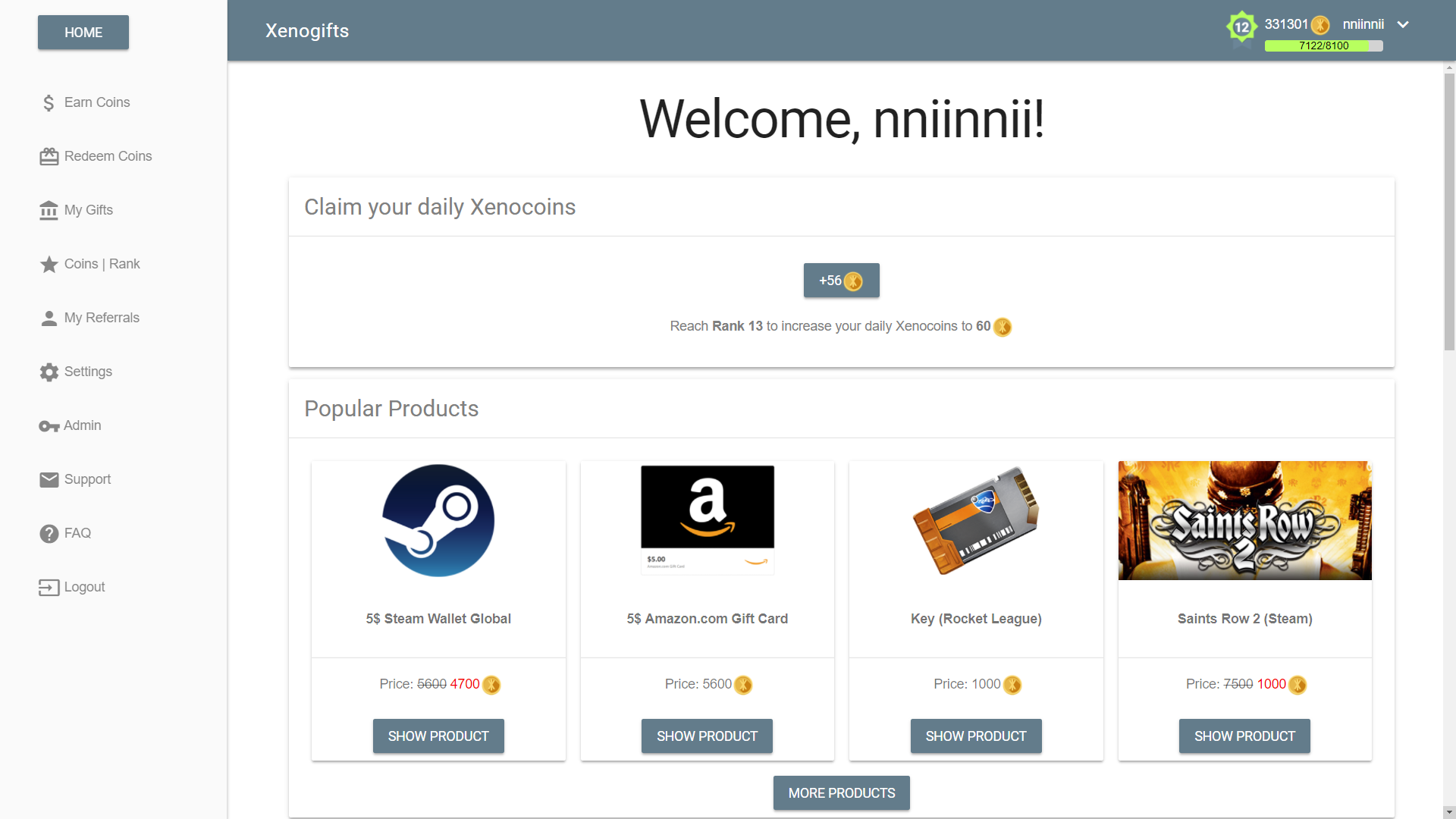The width and height of the screenshot is (1456, 819).
Task: Click the Earn Coins dollar icon
Action: (x=49, y=103)
